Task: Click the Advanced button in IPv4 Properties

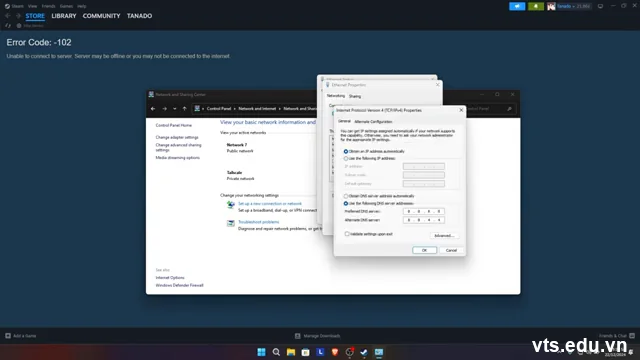Action: [x=444, y=236]
